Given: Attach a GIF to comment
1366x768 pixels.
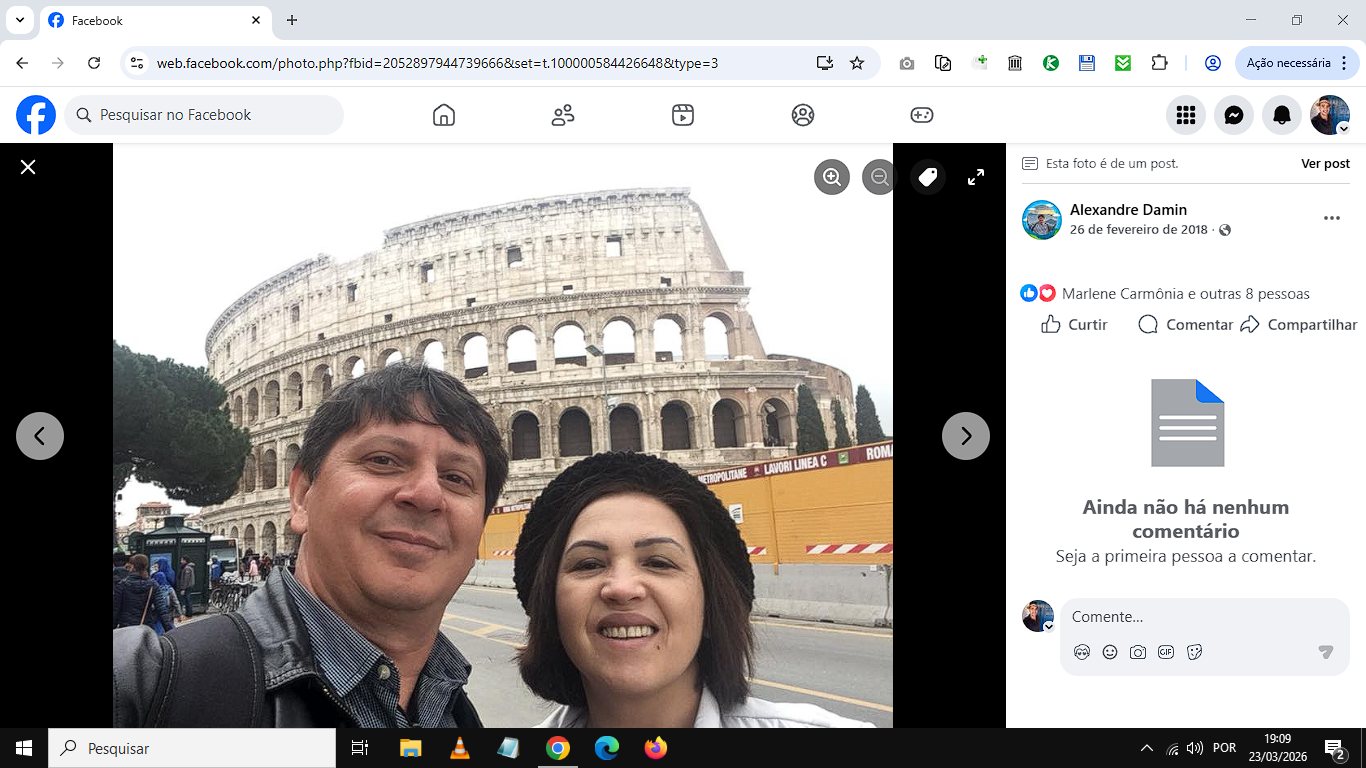Looking at the screenshot, I should [x=1166, y=652].
